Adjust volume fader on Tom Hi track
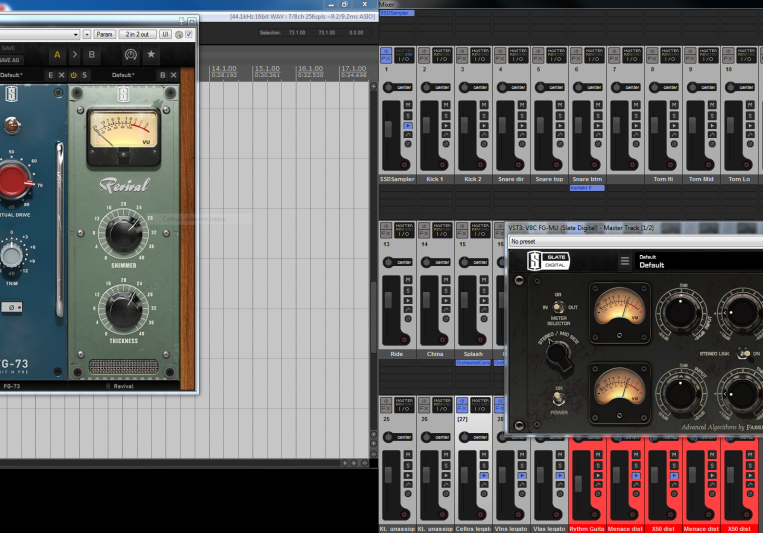Image resolution: width=763 pixels, height=533 pixels. point(654,125)
